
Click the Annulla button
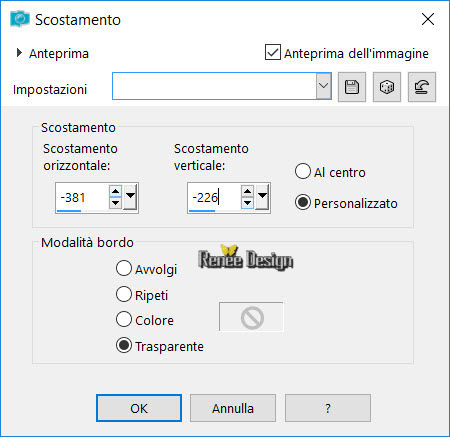233,408
